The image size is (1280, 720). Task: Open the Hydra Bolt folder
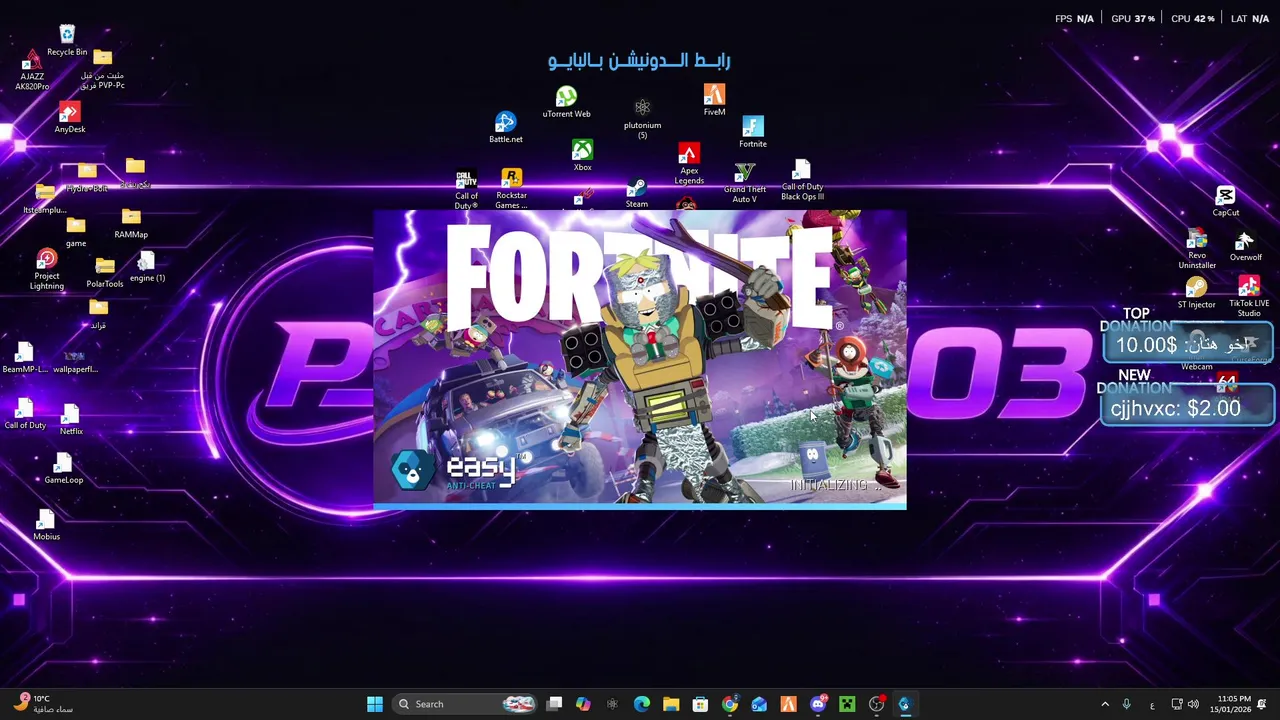(x=87, y=178)
